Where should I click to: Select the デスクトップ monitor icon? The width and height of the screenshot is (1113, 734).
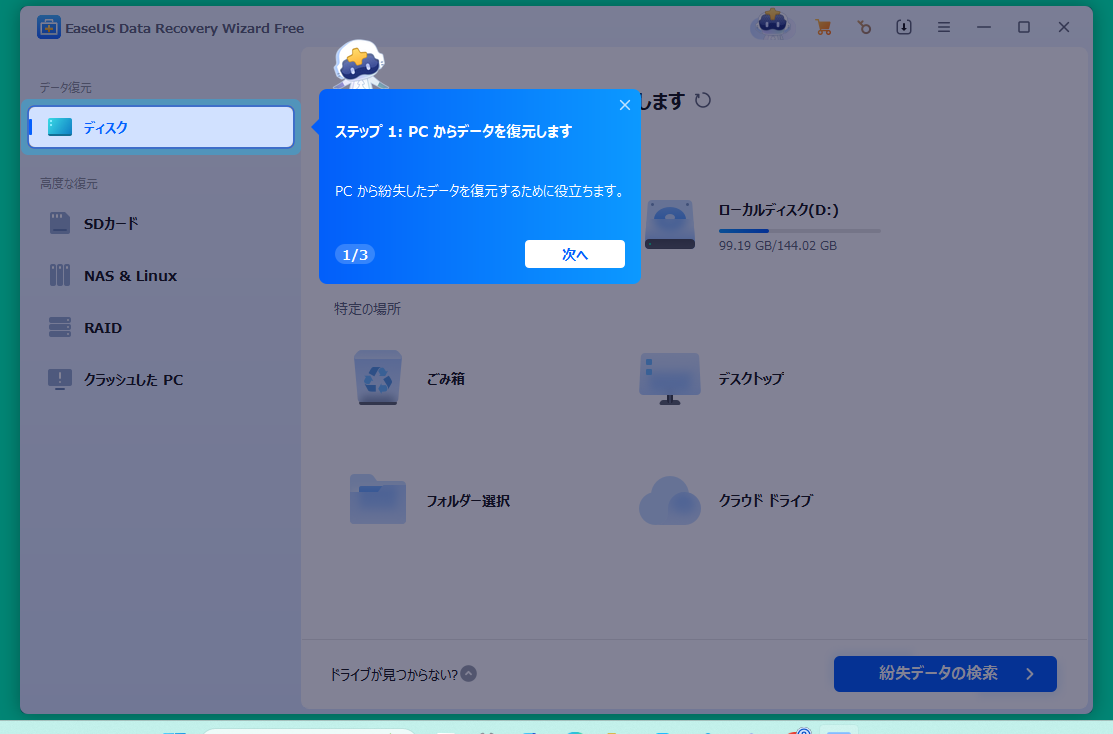click(x=670, y=378)
